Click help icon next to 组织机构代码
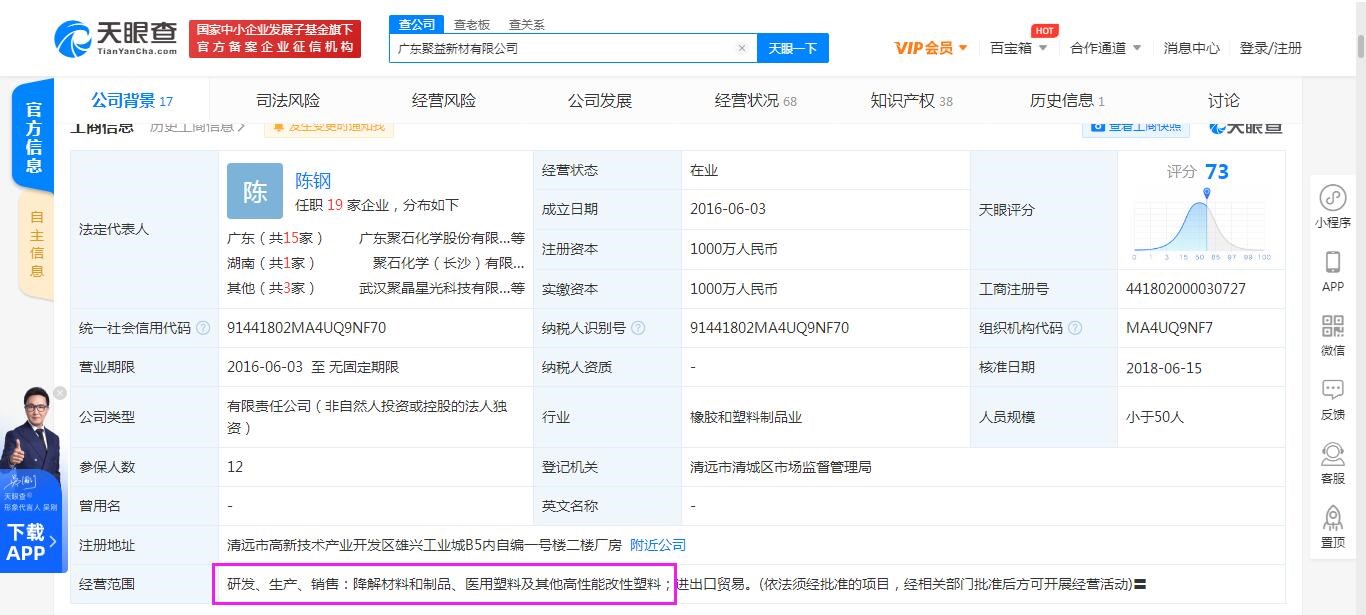This screenshot has width=1366, height=615. click(x=1075, y=328)
